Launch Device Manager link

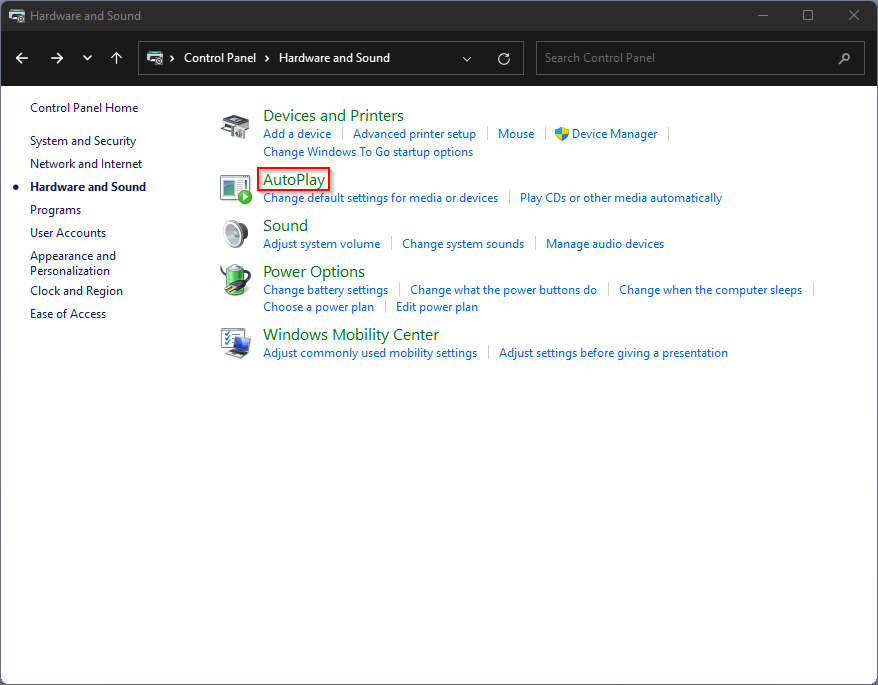point(614,134)
